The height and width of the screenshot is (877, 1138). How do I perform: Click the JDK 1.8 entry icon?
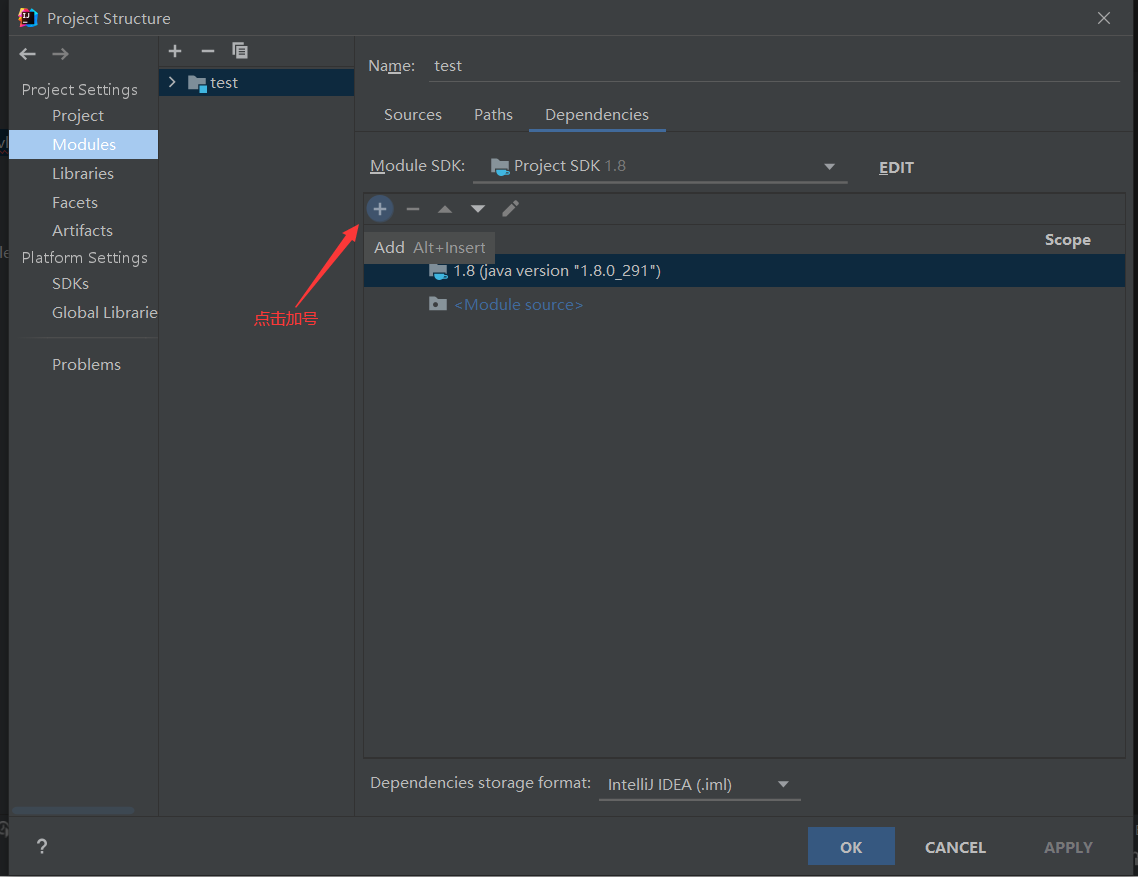pyautogui.click(x=438, y=272)
